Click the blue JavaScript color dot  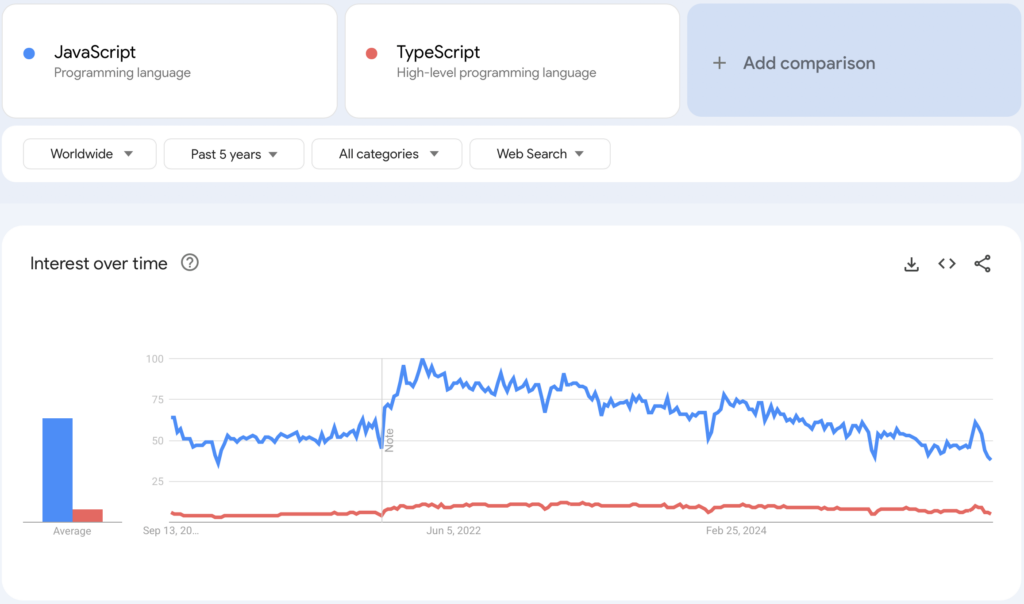coord(29,53)
